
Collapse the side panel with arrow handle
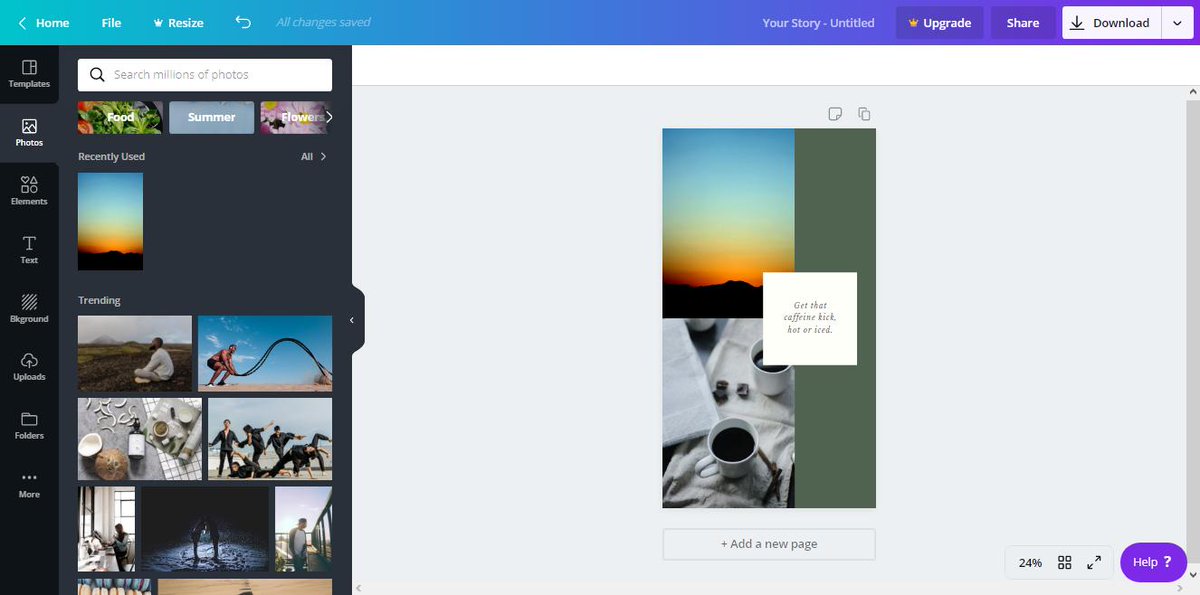coord(352,320)
